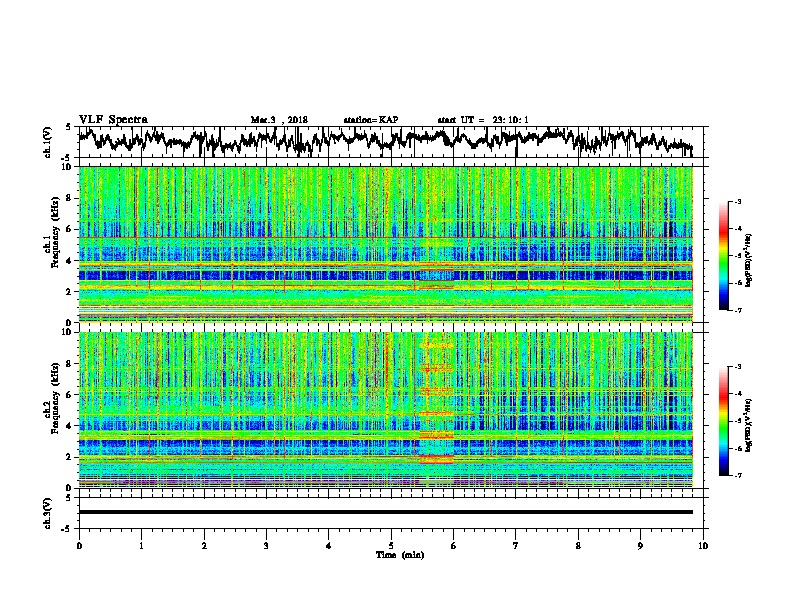Click the ch.2 spectrogram plot area

point(386,410)
